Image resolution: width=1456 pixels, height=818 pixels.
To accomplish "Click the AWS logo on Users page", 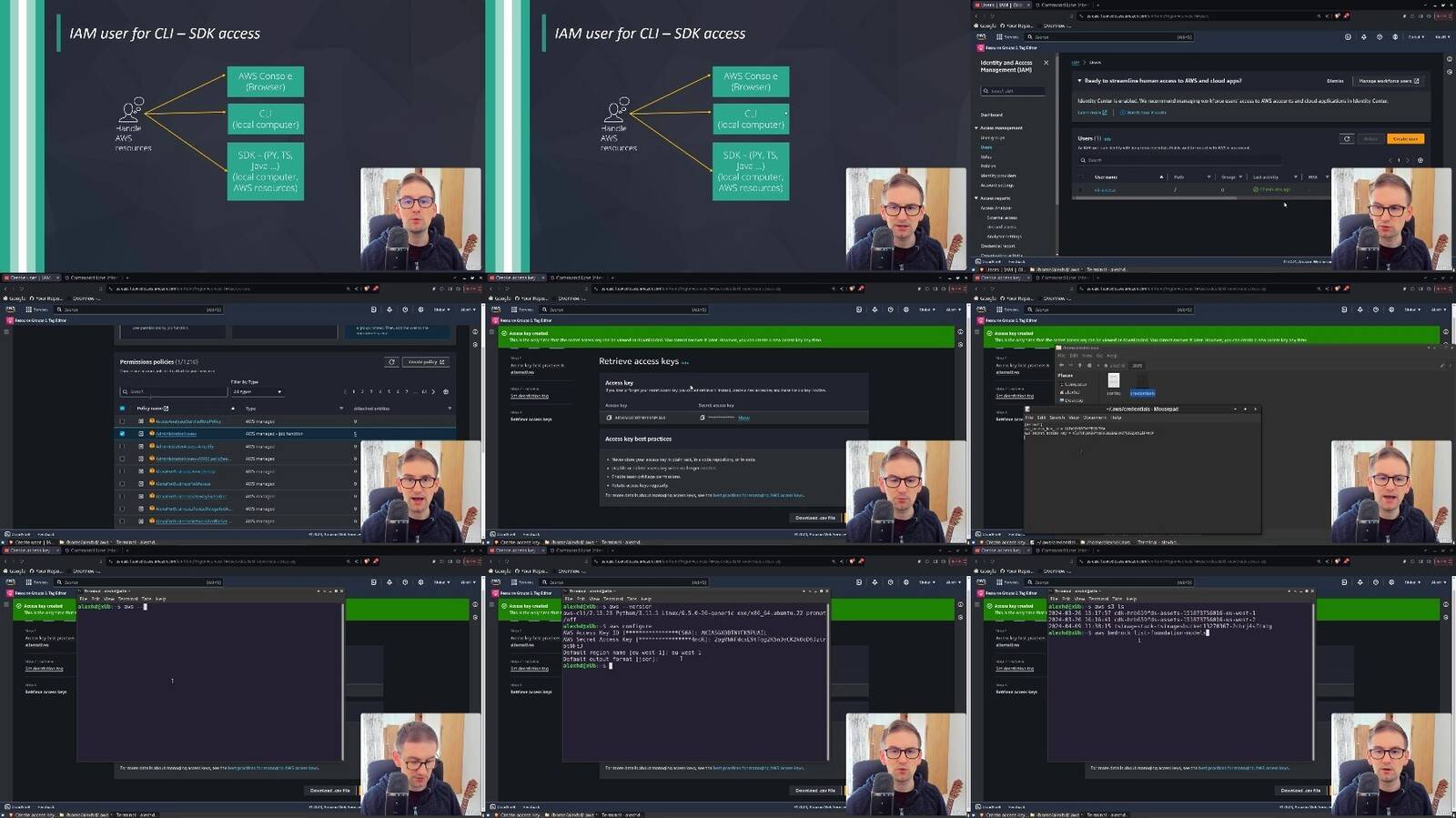I will pyautogui.click(x=981, y=37).
